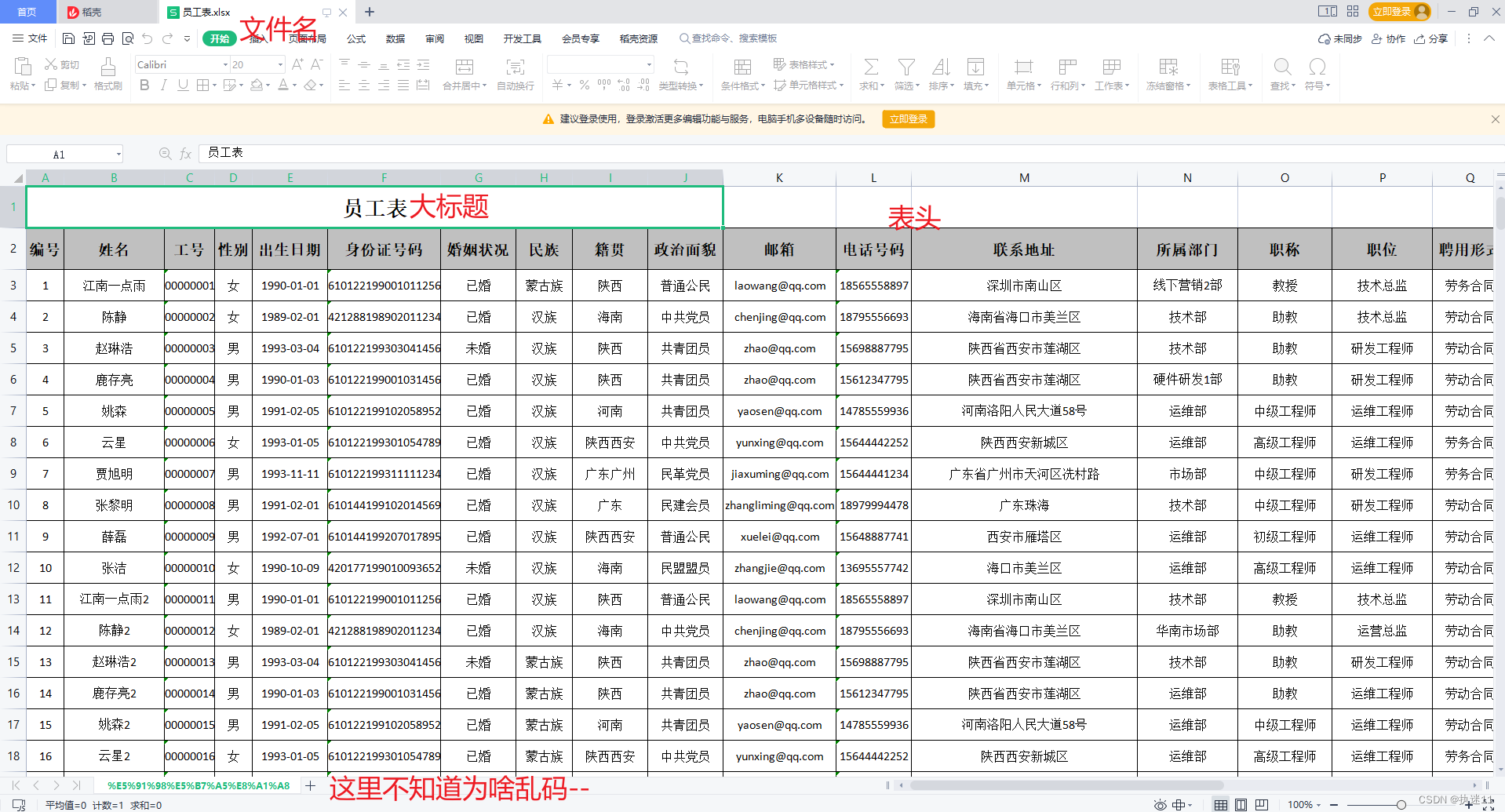Click the Table Tools (表格工具) icon

1230,67
